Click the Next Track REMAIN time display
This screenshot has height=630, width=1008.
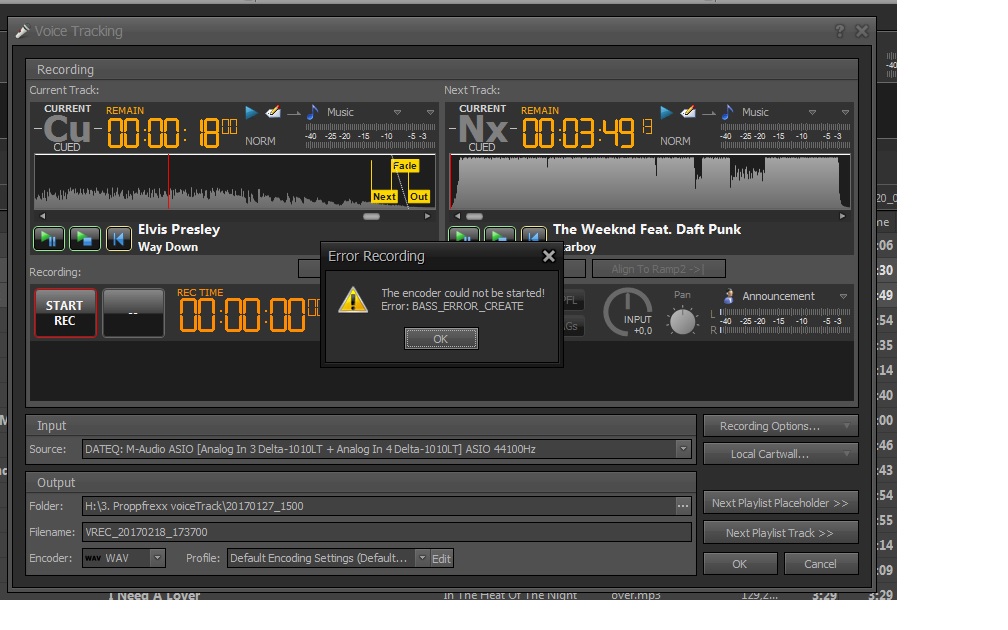(x=587, y=133)
